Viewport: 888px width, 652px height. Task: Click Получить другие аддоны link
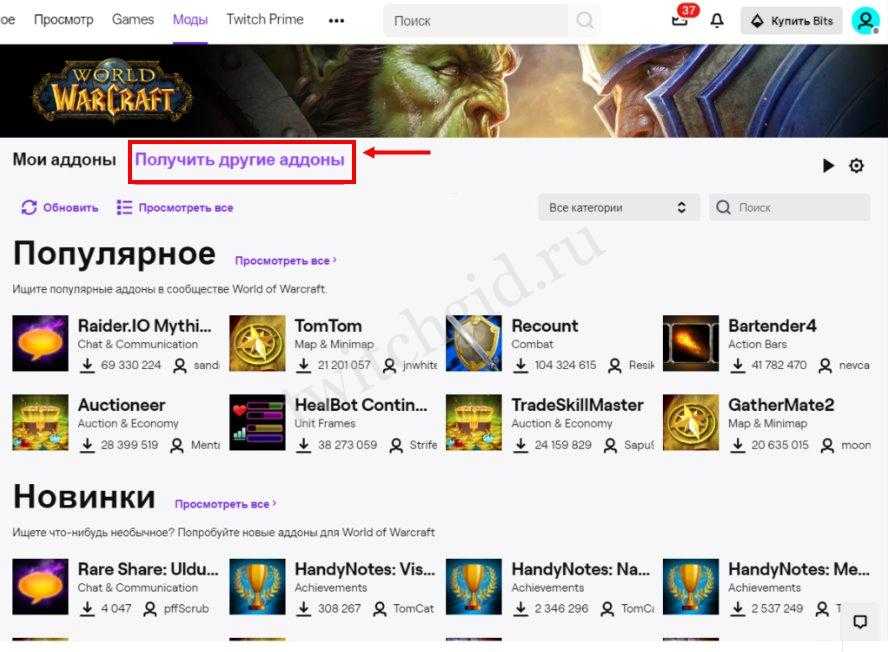[x=240, y=160]
